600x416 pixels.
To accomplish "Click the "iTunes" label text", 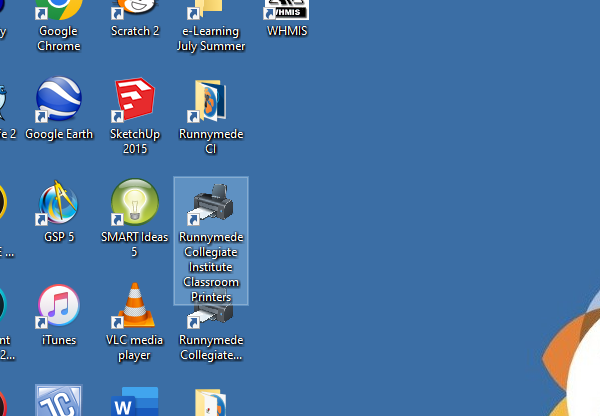I will point(59,340).
